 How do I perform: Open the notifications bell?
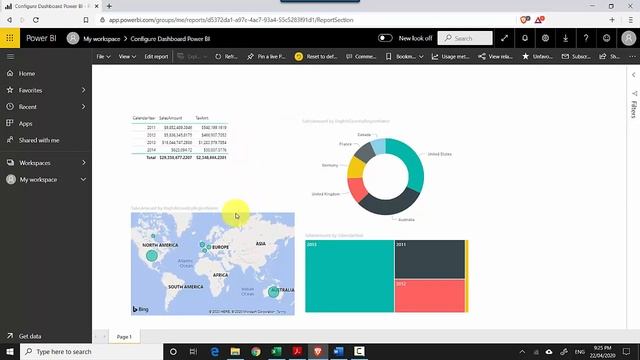[x=525, y=38]
